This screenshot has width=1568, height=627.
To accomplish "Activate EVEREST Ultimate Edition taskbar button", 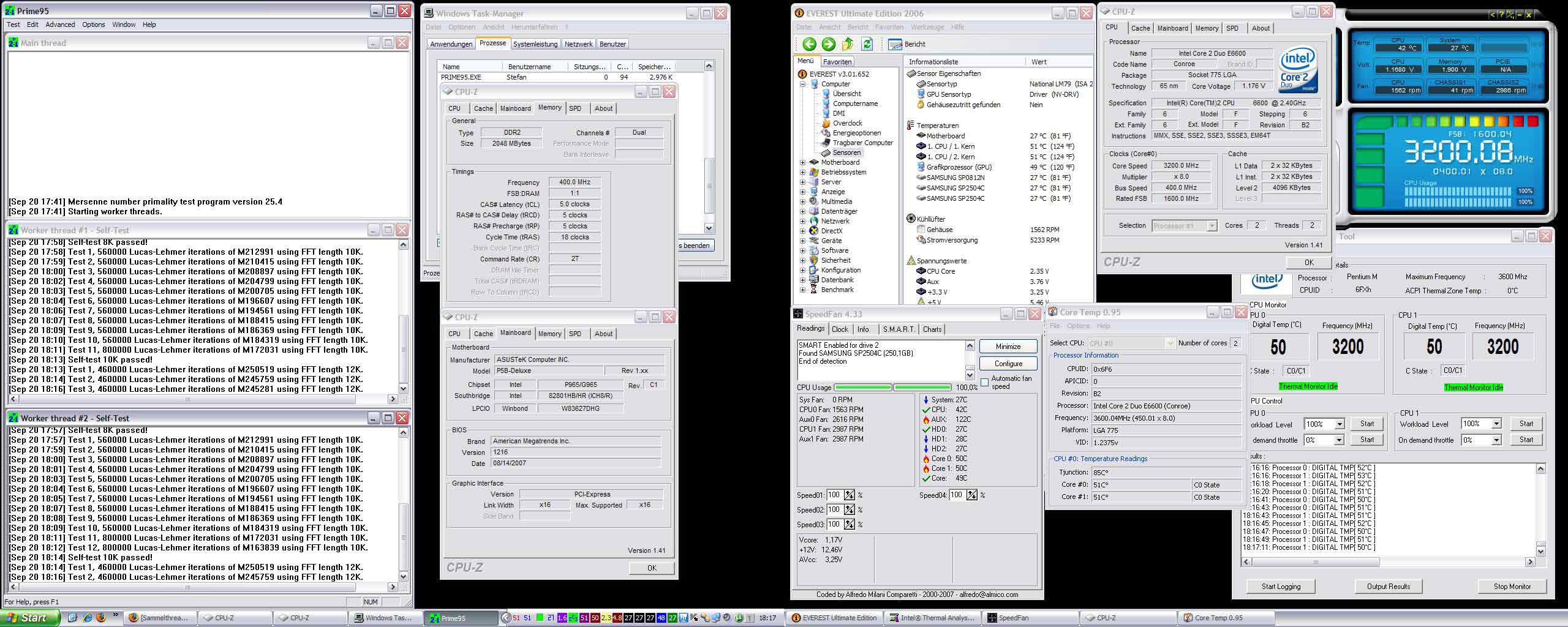I will pos(834,618).
